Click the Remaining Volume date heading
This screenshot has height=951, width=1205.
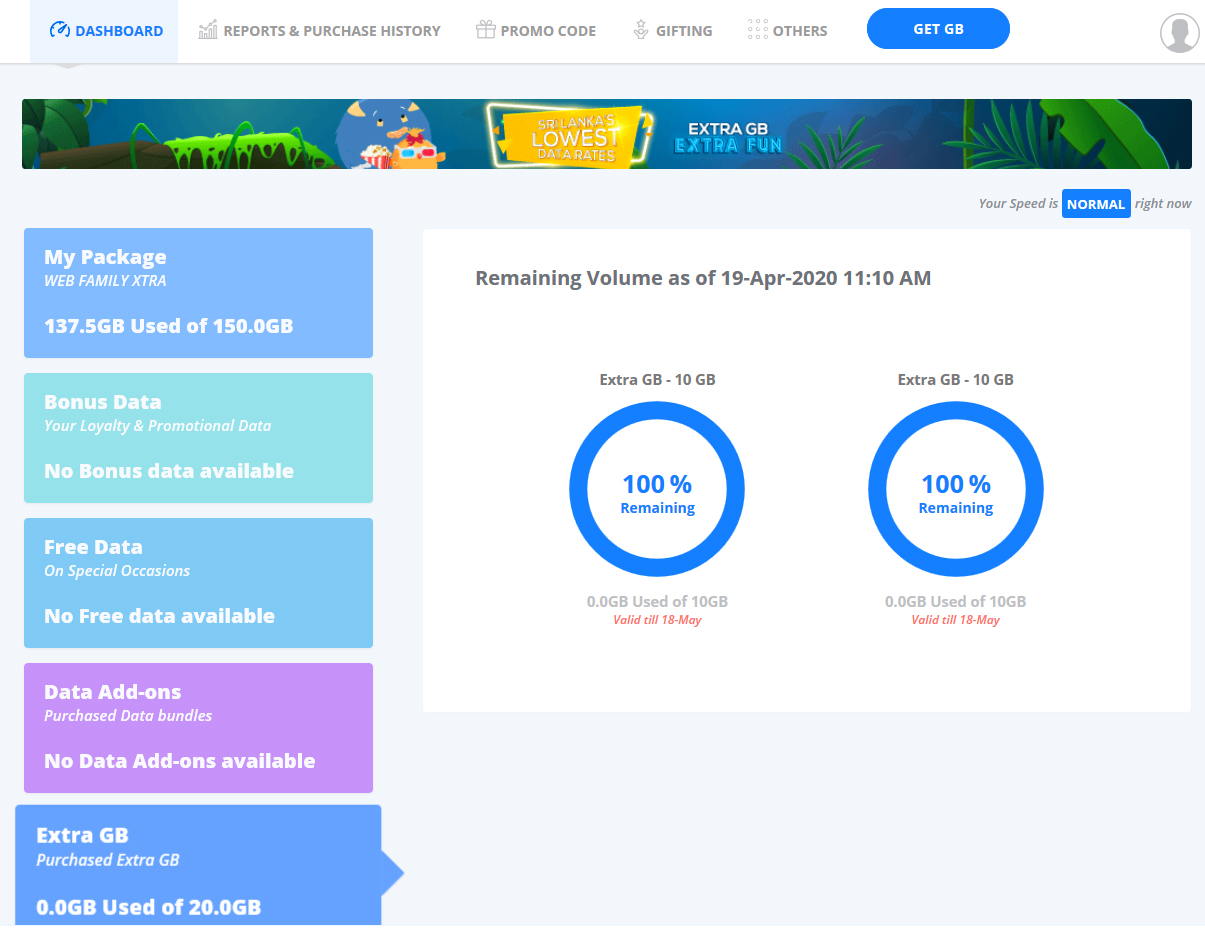click(x=703, y=278)
